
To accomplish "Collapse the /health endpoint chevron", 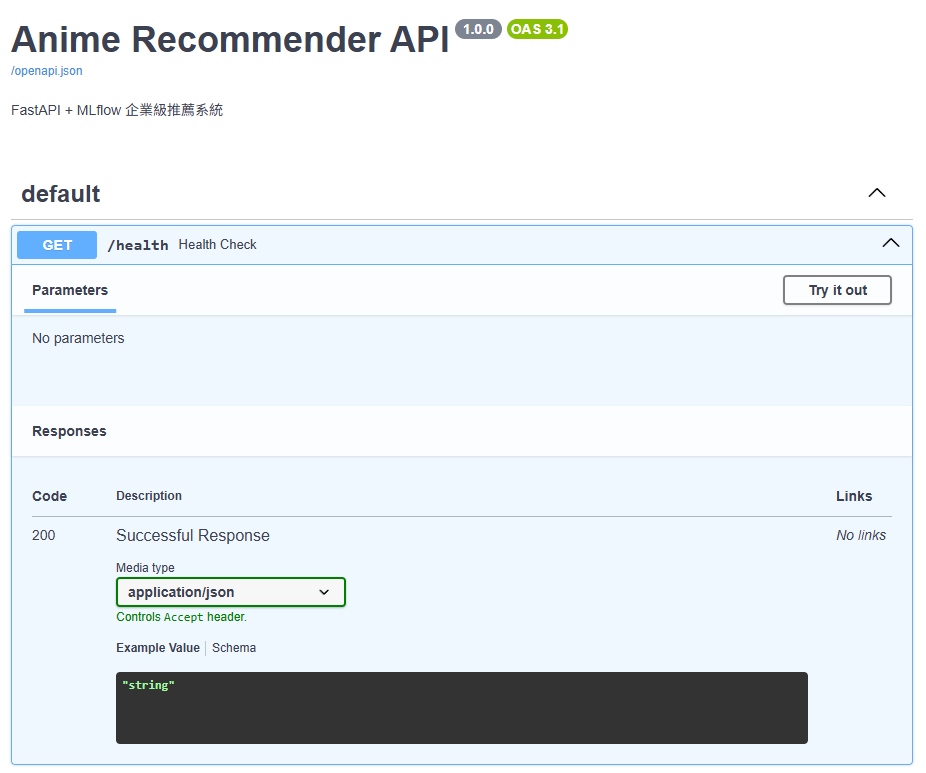I will (x=891, y=243).
